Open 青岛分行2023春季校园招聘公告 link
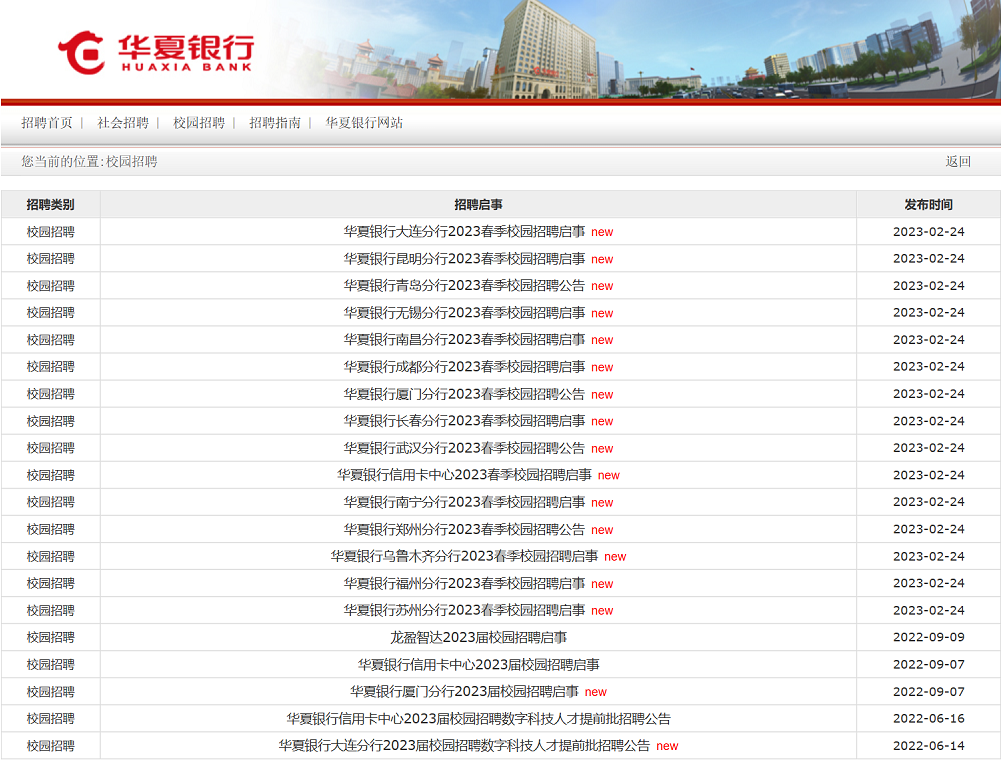Image resolution: width=1003 pixels, height=761 pixels. click(x=464, y=286)
